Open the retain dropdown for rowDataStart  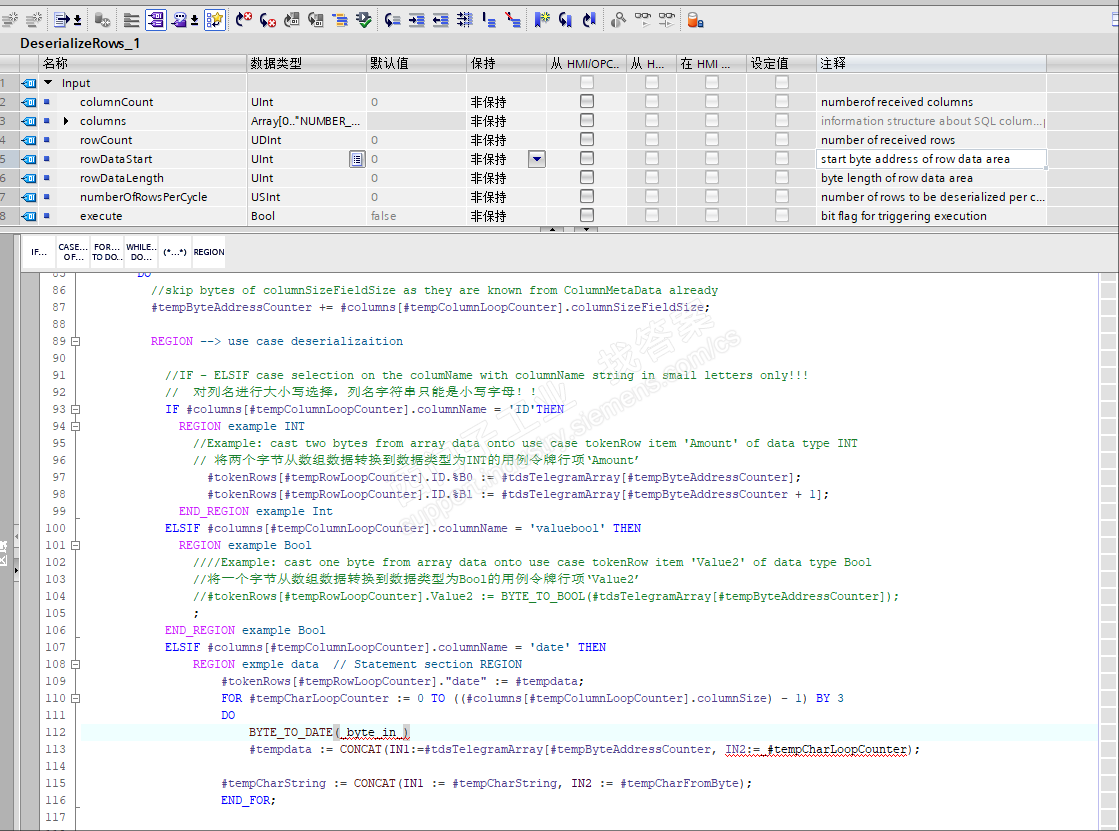click(x=537, y=159)
